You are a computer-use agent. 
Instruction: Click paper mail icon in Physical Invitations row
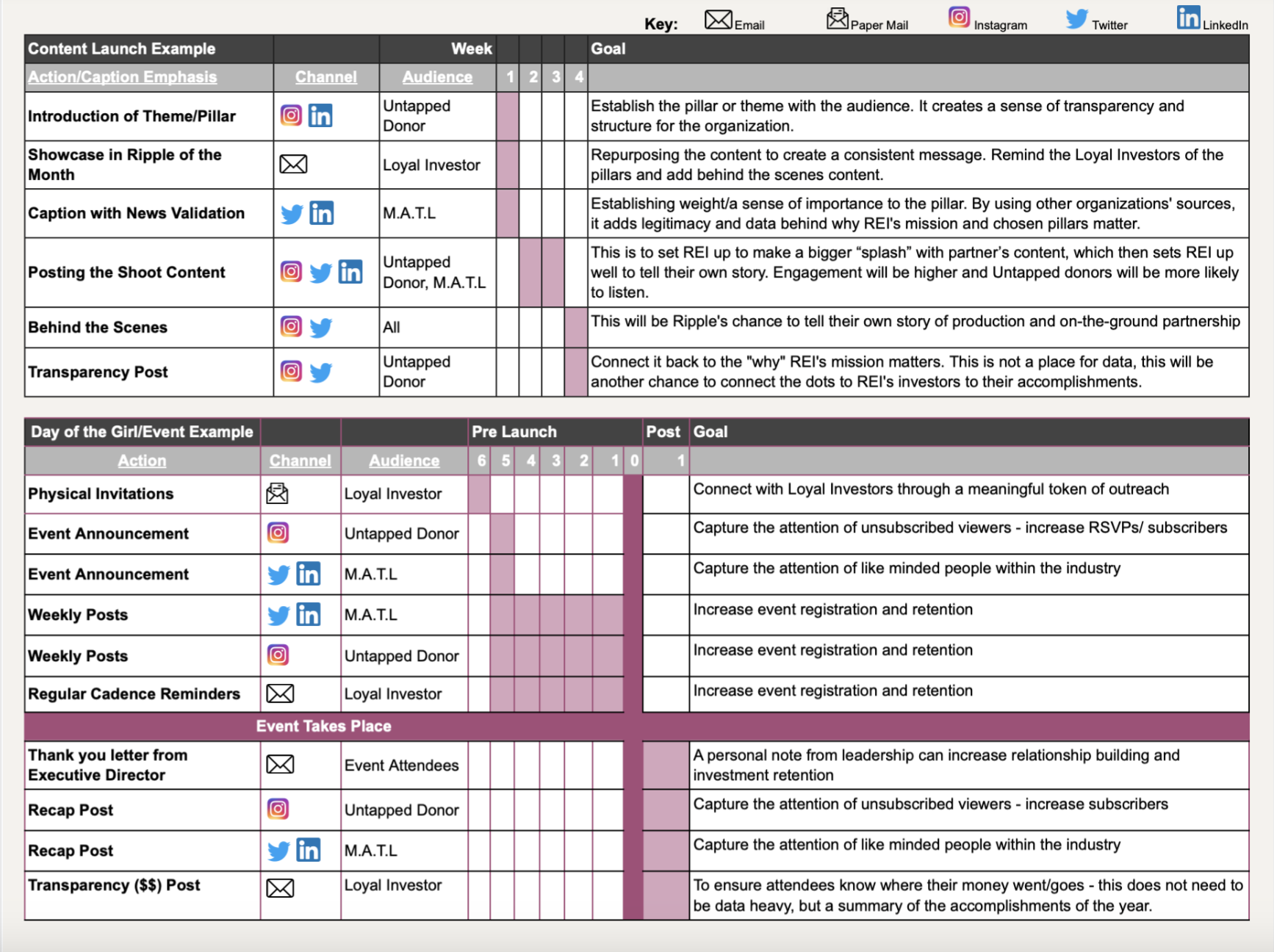(x=277, y=493)
